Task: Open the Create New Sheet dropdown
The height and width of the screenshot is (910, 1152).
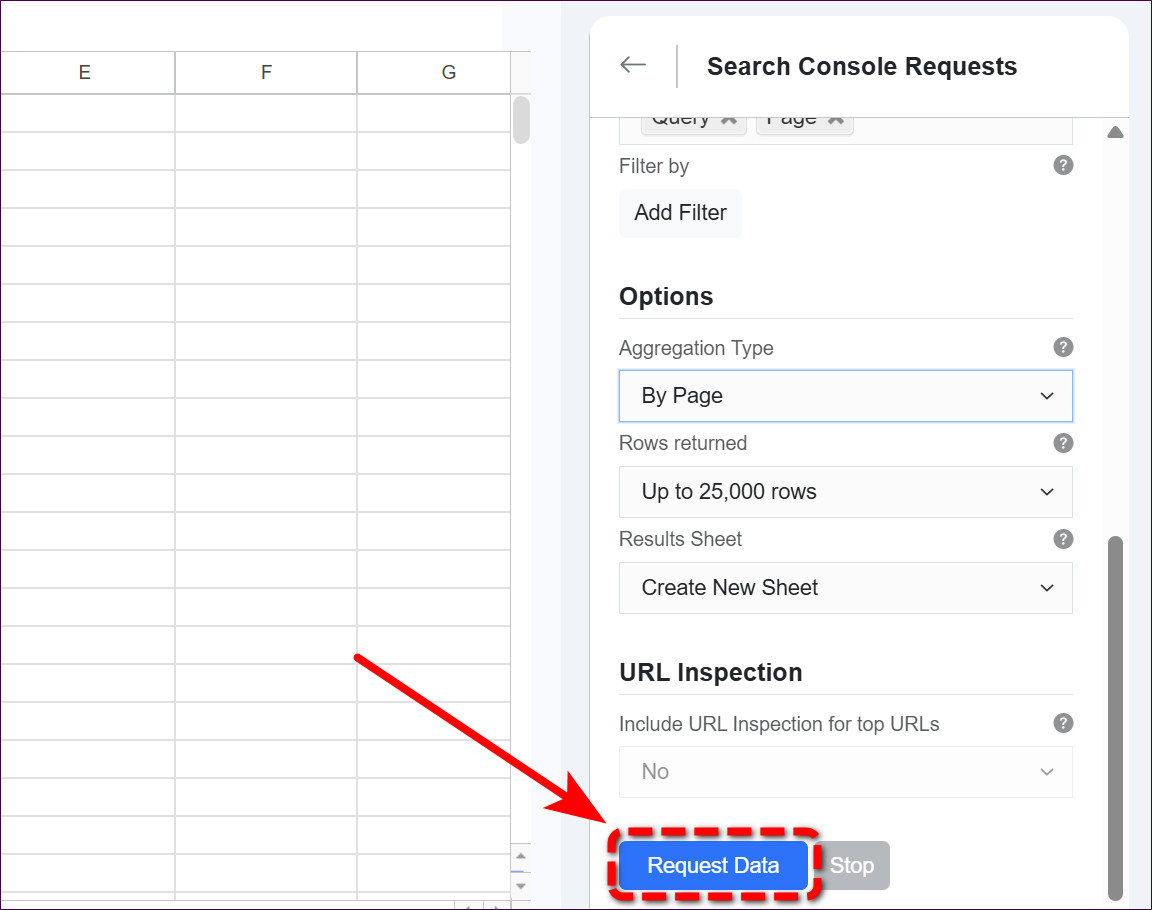Action: click(846, 588)
